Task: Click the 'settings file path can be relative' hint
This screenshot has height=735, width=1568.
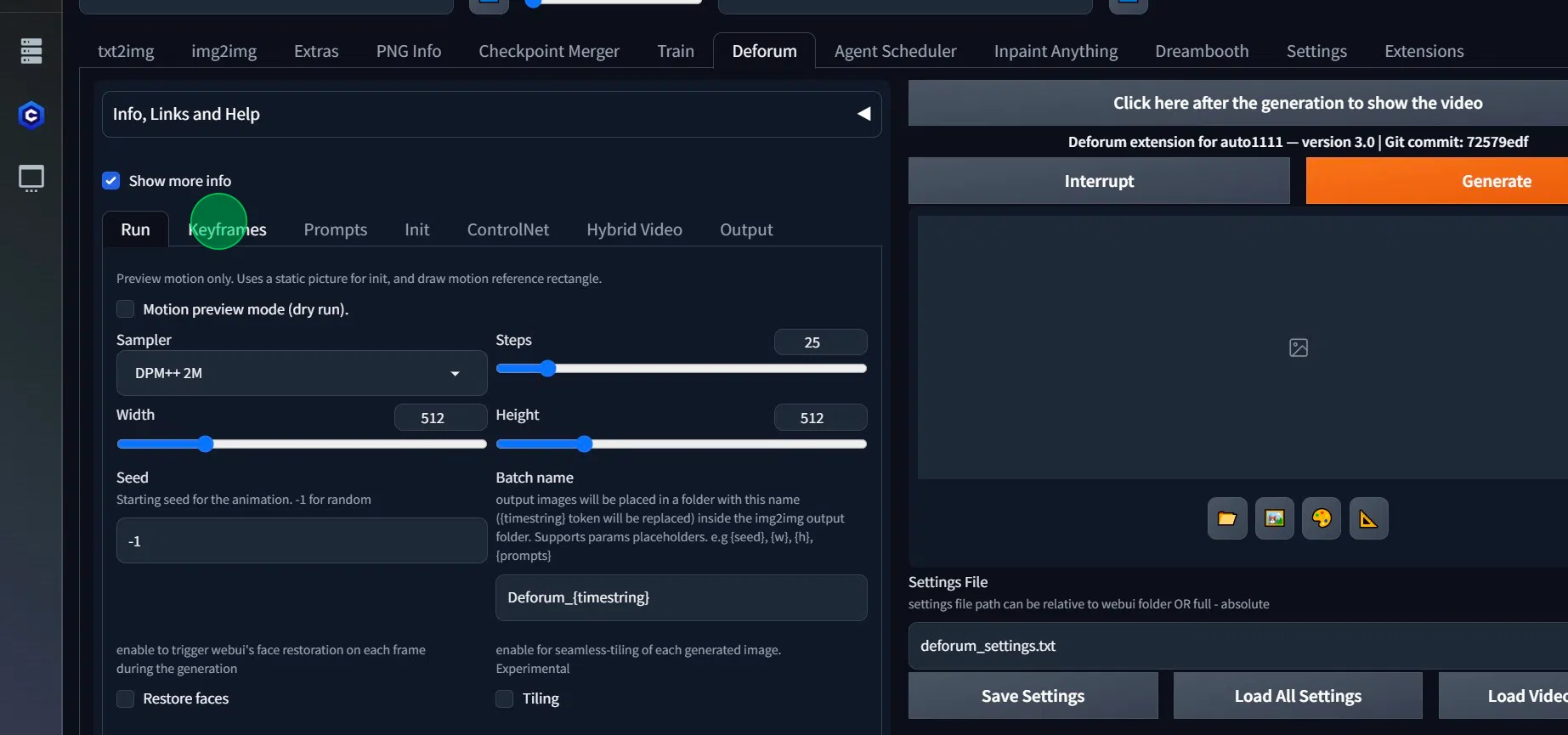Action: [1089, 604]
